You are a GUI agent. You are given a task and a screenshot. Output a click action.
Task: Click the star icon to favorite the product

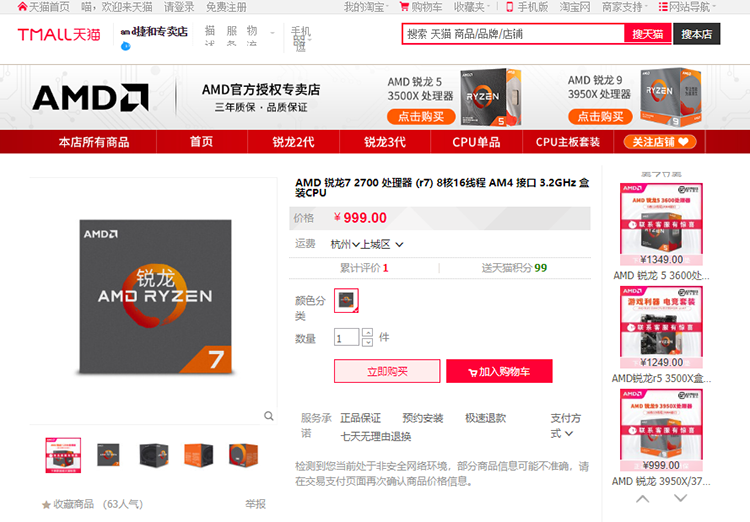46,504
